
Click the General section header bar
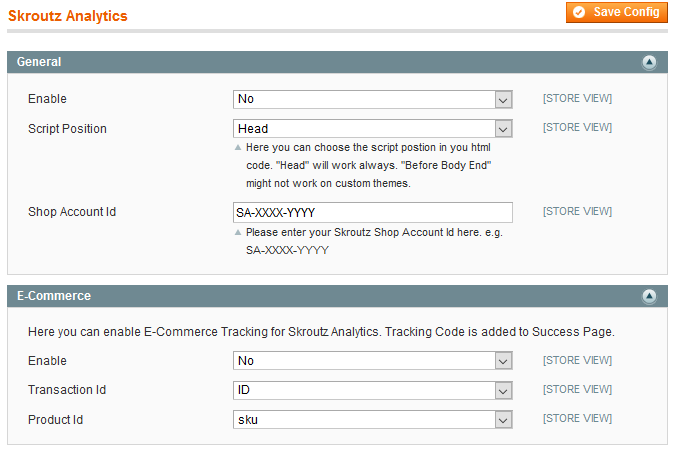click(x=337, y=62)
